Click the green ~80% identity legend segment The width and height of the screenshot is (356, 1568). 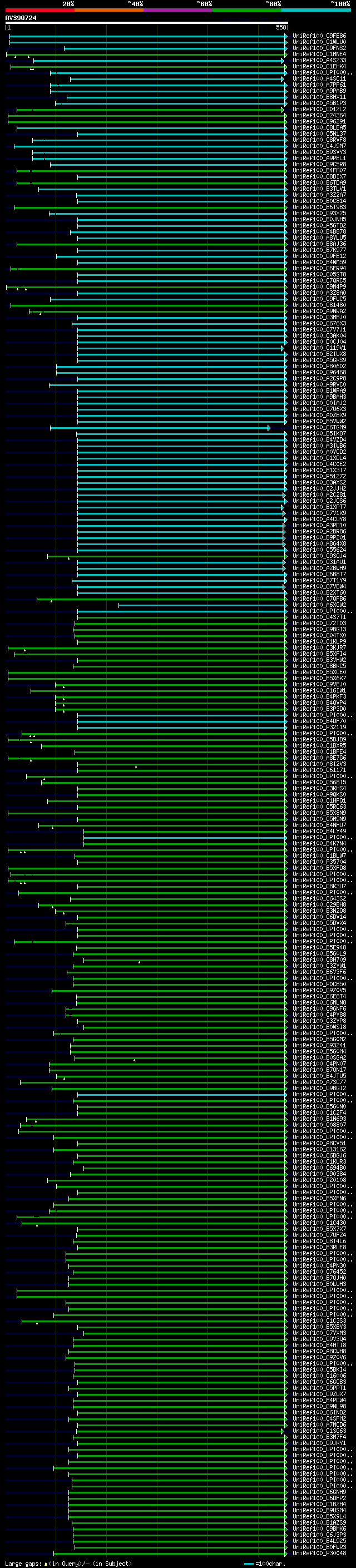point(247,10)
